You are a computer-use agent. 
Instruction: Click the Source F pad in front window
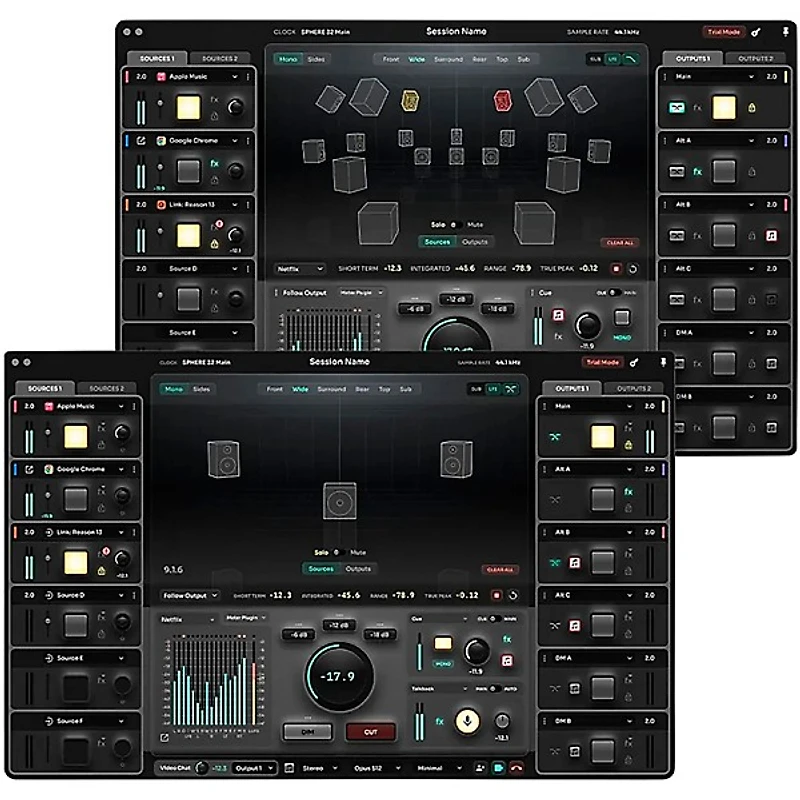76,746
